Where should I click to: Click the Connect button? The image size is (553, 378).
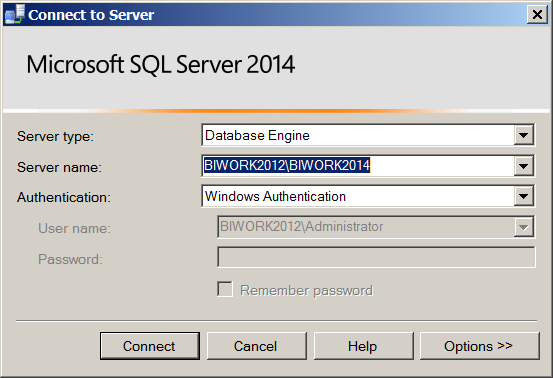[x=150, y=346]
